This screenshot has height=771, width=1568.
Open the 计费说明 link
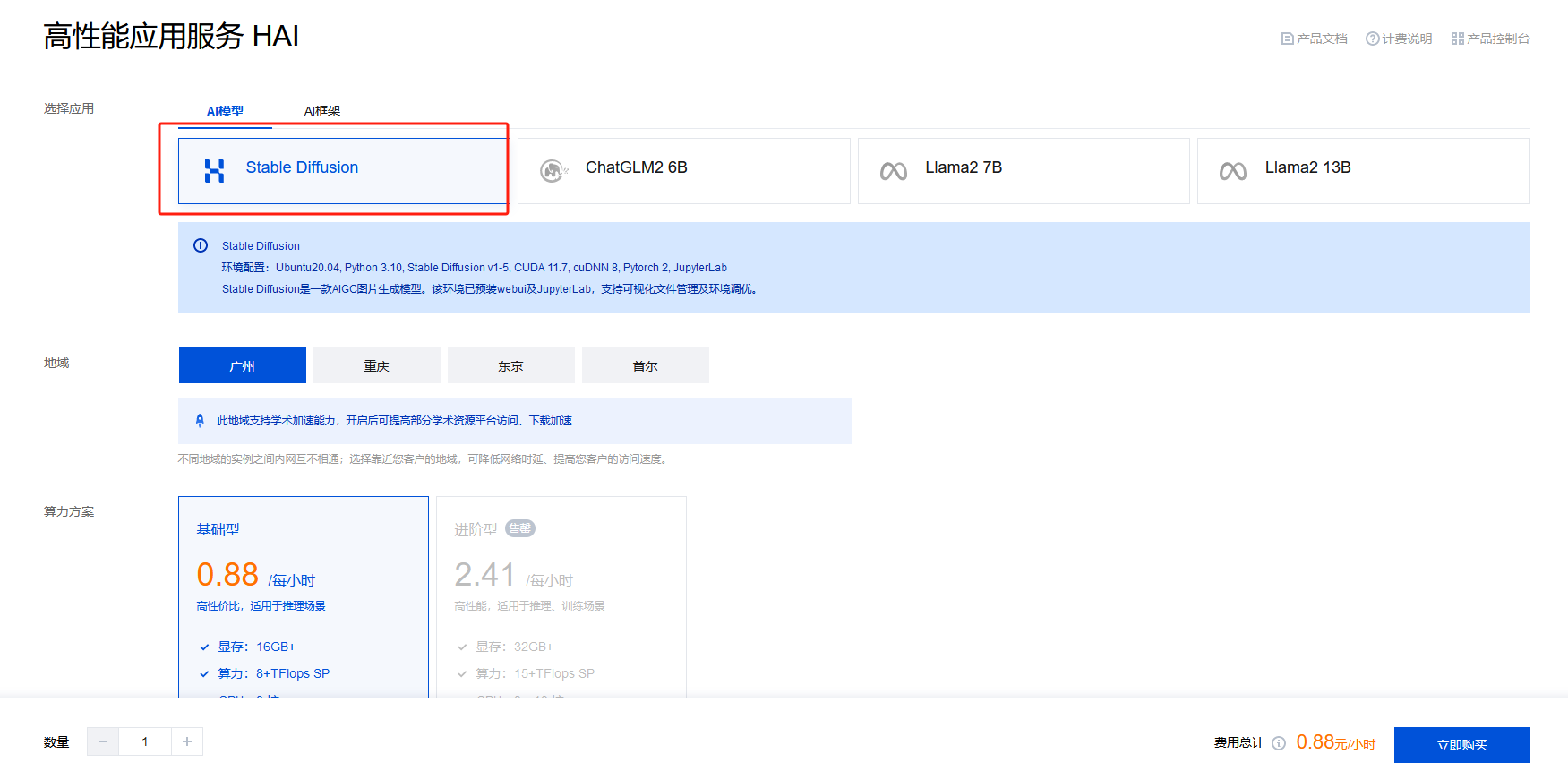click(1399, 39)
